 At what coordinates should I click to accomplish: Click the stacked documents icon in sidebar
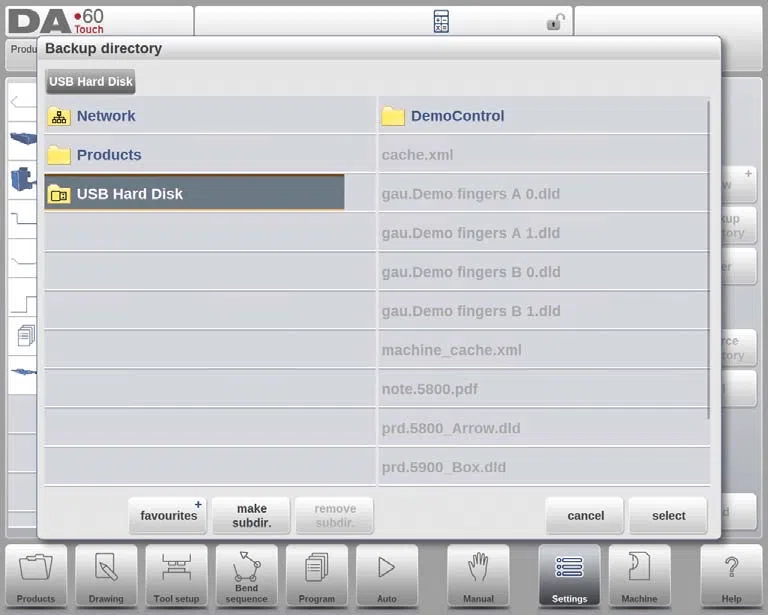click(x=25, y=336)
